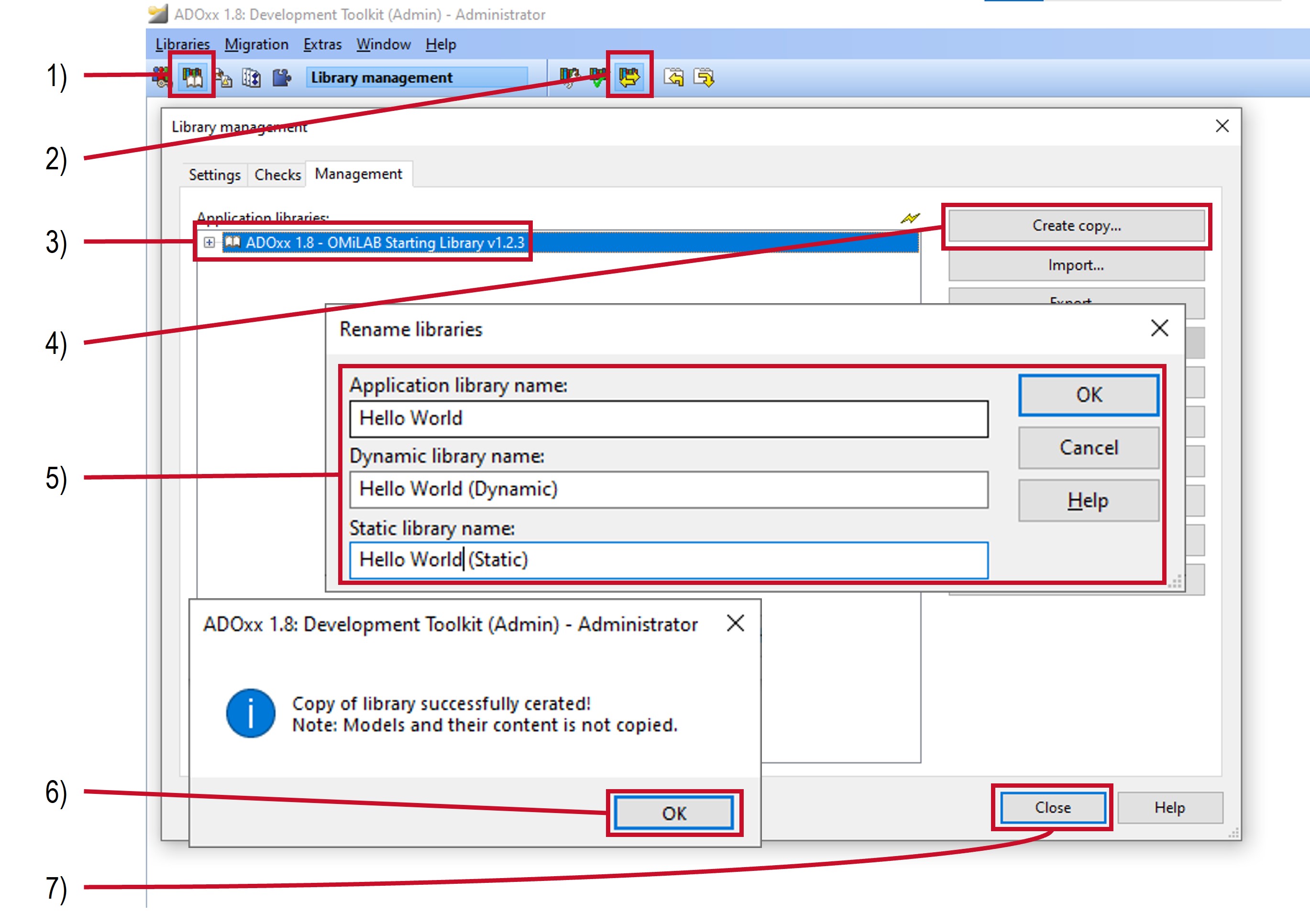Click the library Management icon with yellow arrows
The image size is (1310, 924).
(629, 77)
